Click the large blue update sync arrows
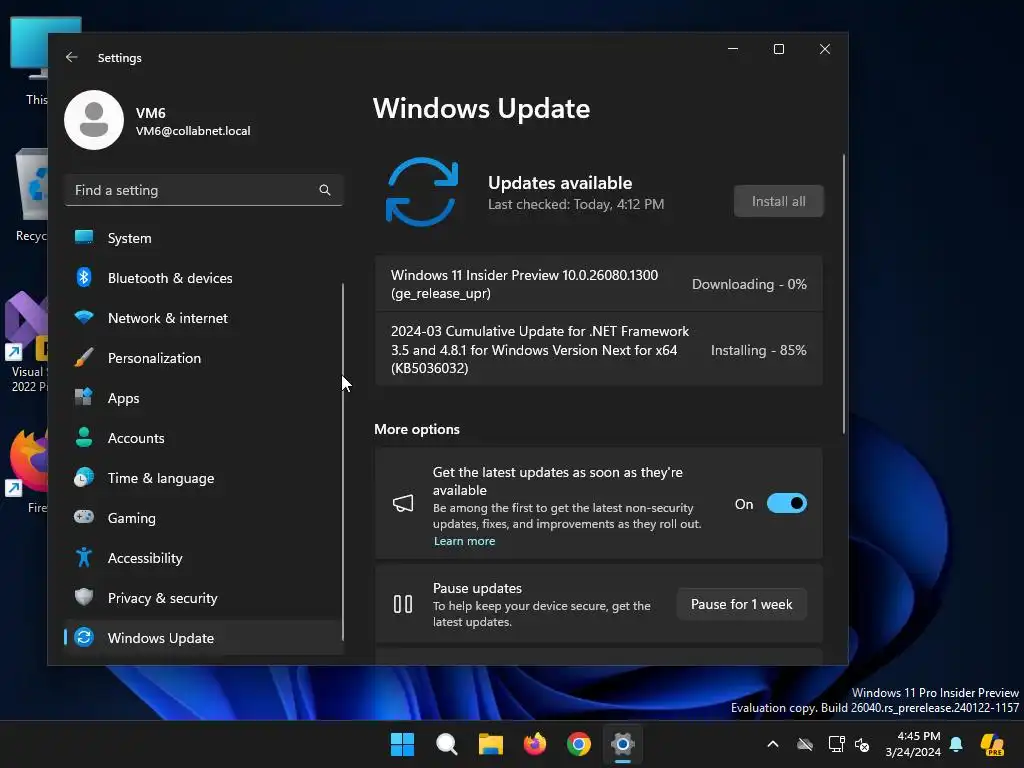Viewport: 1024px width, 768px height. tap(422, 192)
